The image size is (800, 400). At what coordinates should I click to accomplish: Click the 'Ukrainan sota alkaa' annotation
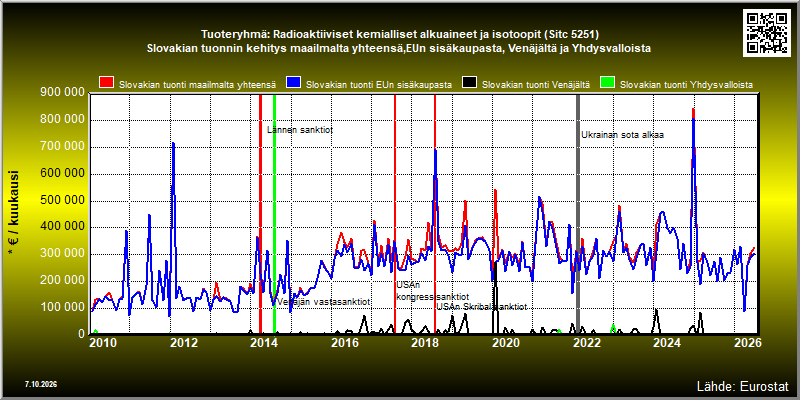[x=622, y=135]
